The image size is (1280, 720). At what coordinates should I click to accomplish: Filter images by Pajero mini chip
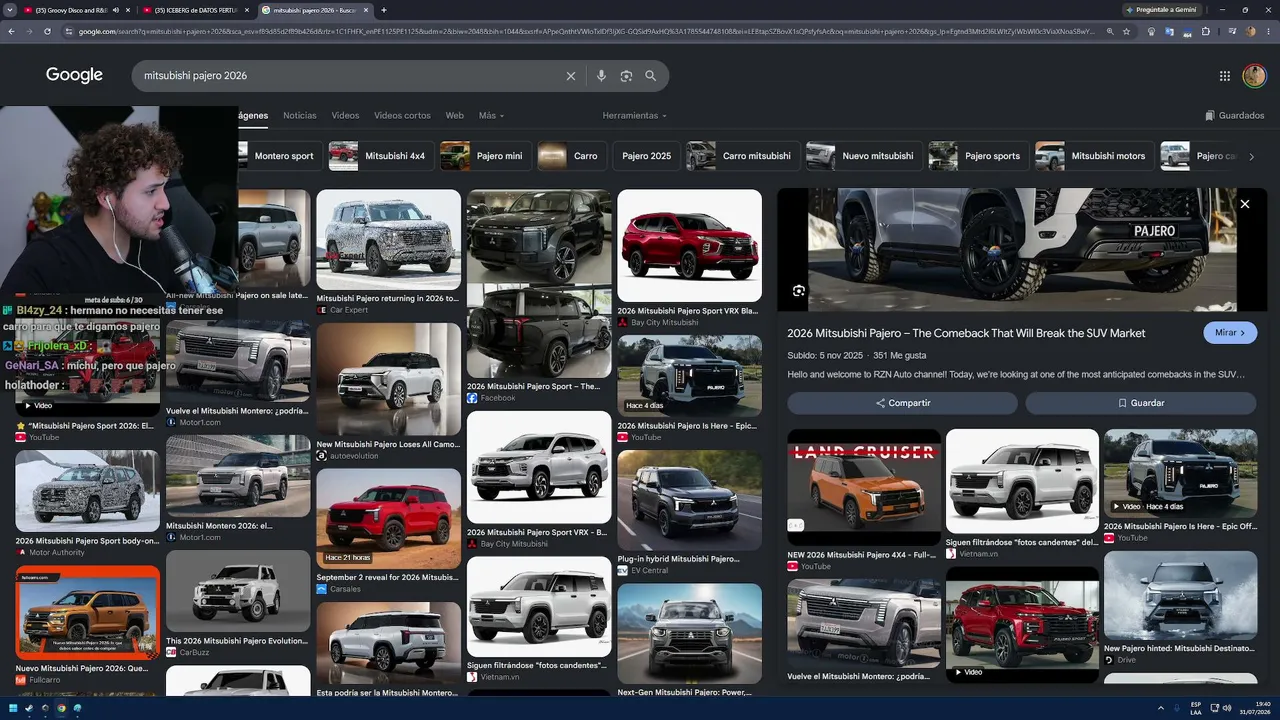484,156
